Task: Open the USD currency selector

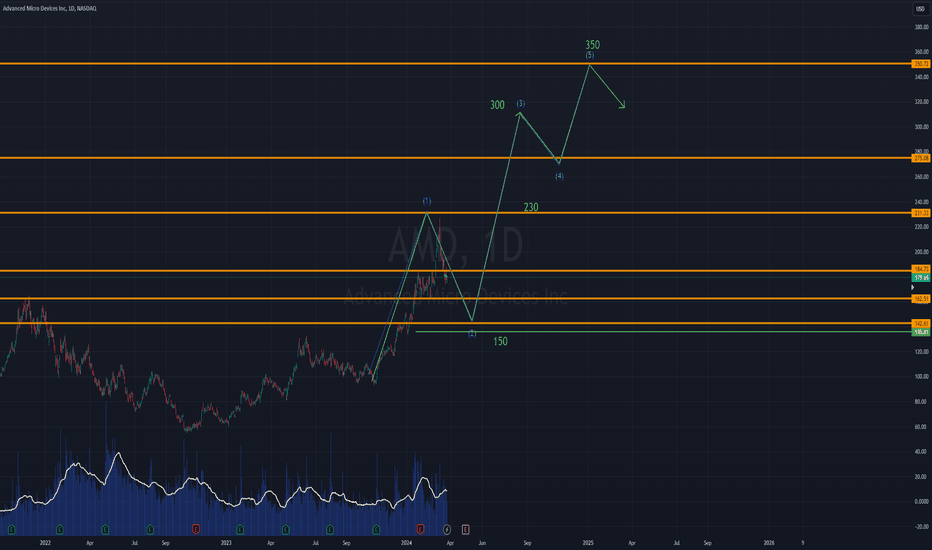Action: tap(920, 9)
